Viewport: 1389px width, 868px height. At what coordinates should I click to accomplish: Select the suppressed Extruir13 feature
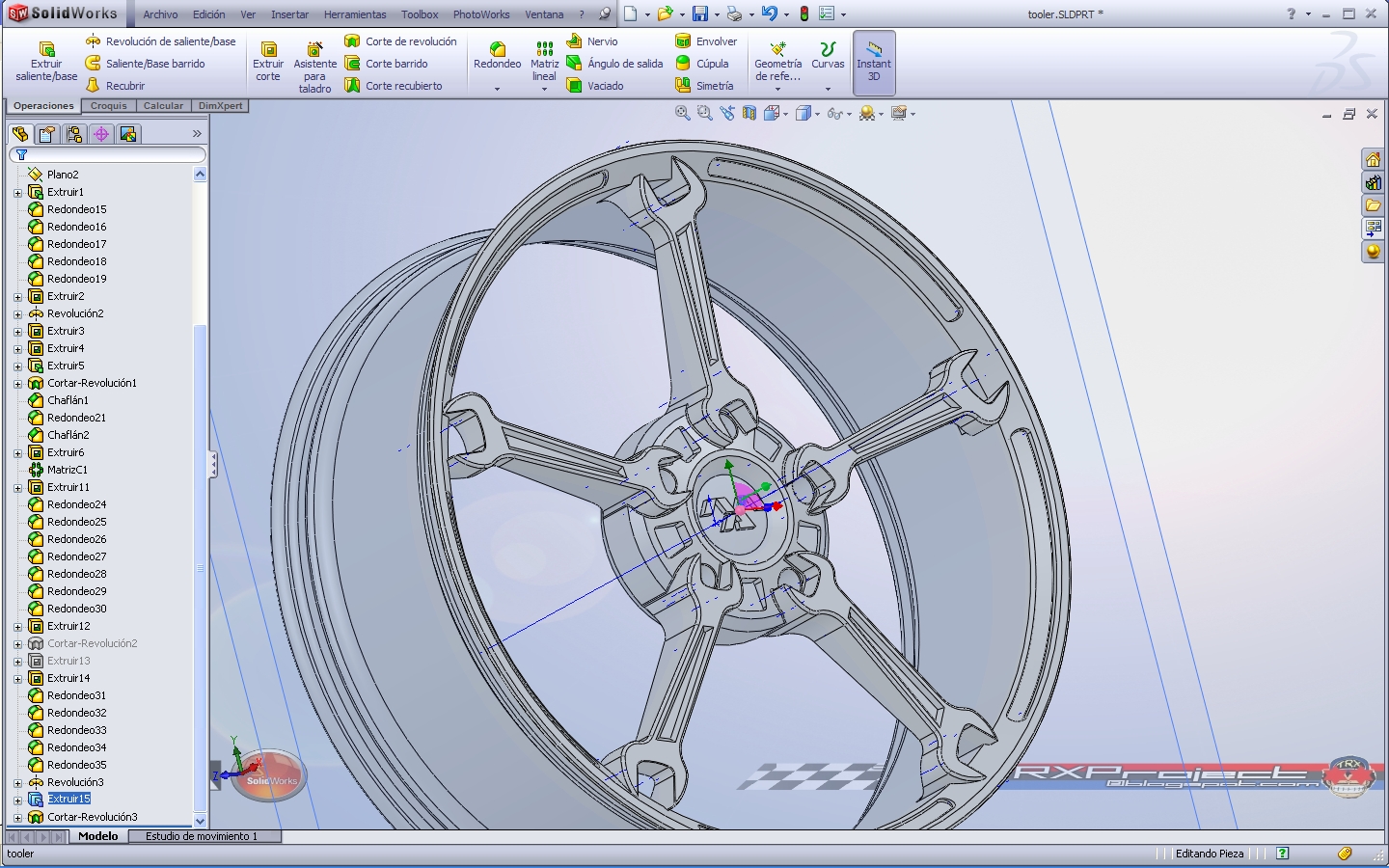(x=68, y=661)
